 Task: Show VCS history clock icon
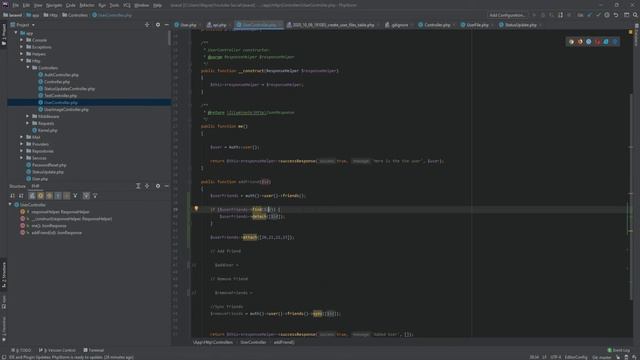607,15
